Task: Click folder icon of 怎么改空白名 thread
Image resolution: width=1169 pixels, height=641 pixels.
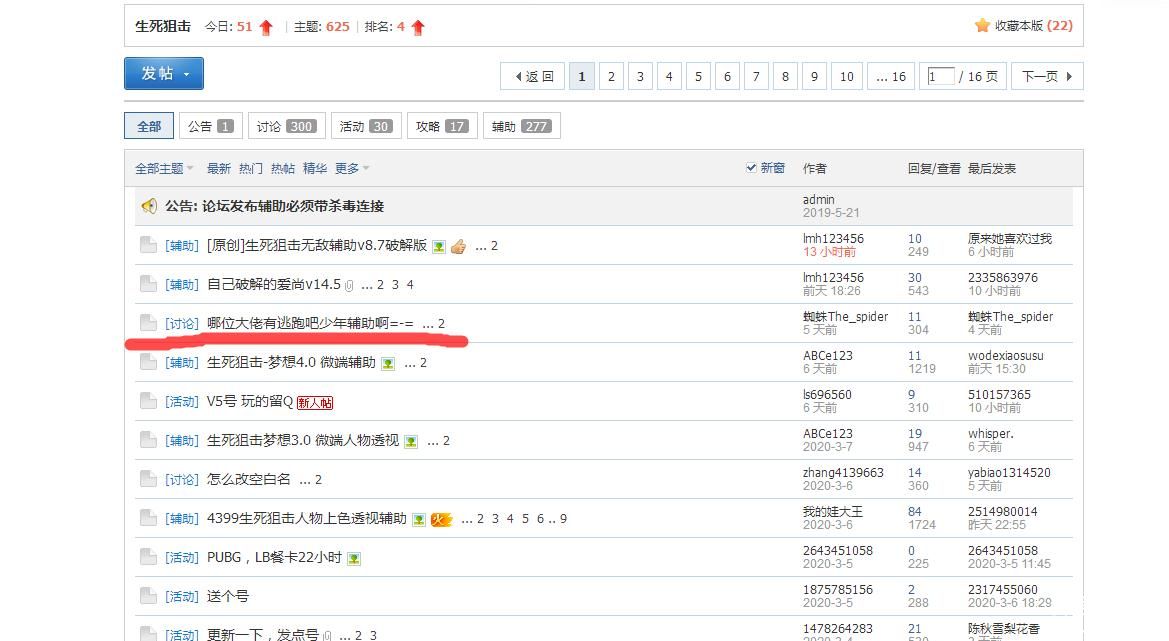Action: (148, 479)
